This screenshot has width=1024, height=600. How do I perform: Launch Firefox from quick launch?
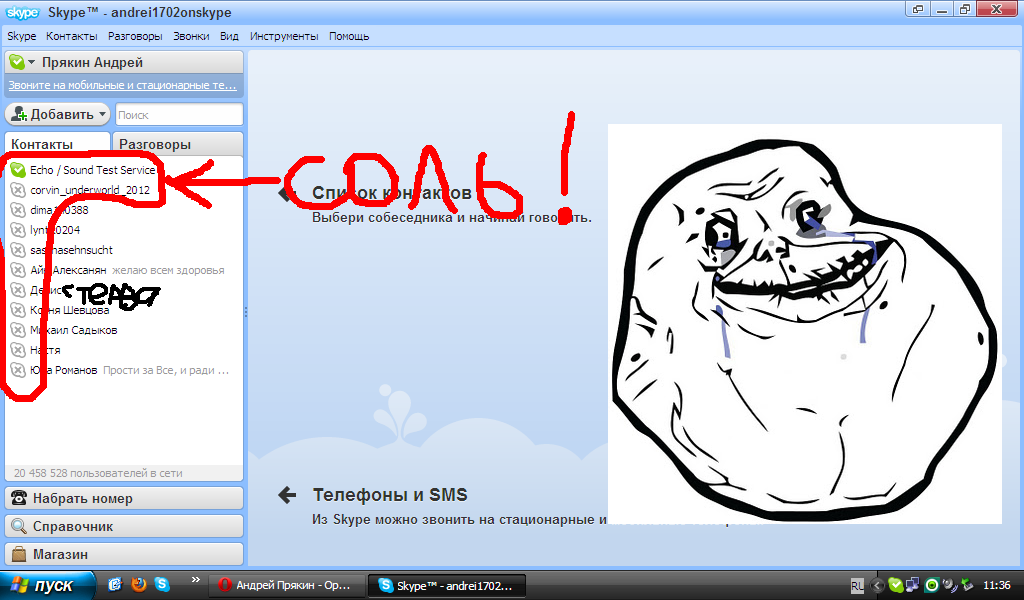coord(138,584)
